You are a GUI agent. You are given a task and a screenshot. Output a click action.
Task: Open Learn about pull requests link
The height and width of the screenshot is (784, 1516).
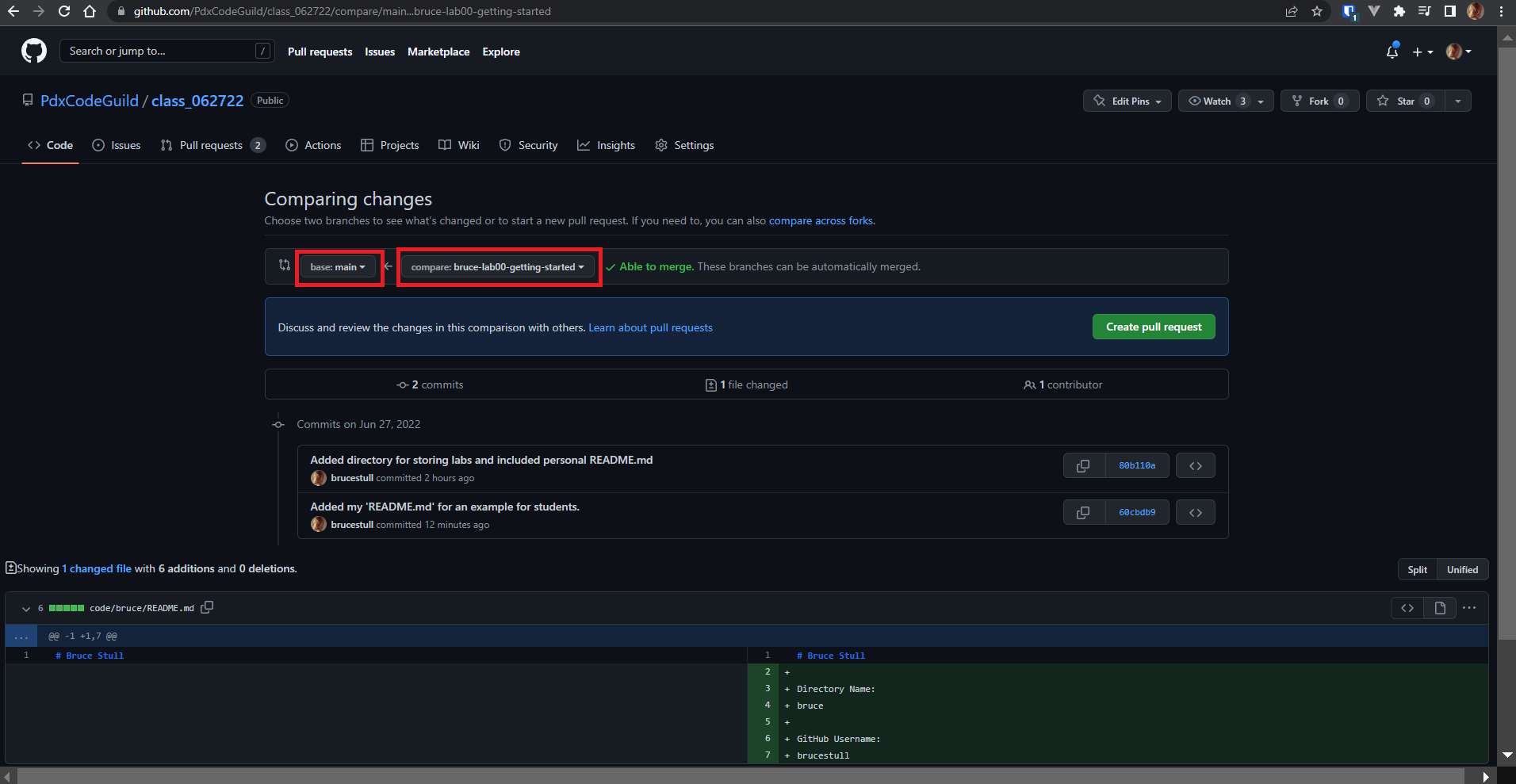click(x=650, y=327)
